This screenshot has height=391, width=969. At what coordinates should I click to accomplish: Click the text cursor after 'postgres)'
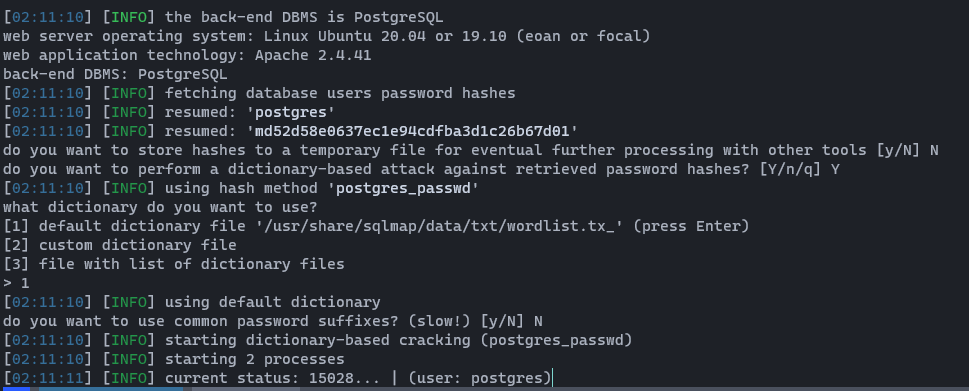(552, 377)
